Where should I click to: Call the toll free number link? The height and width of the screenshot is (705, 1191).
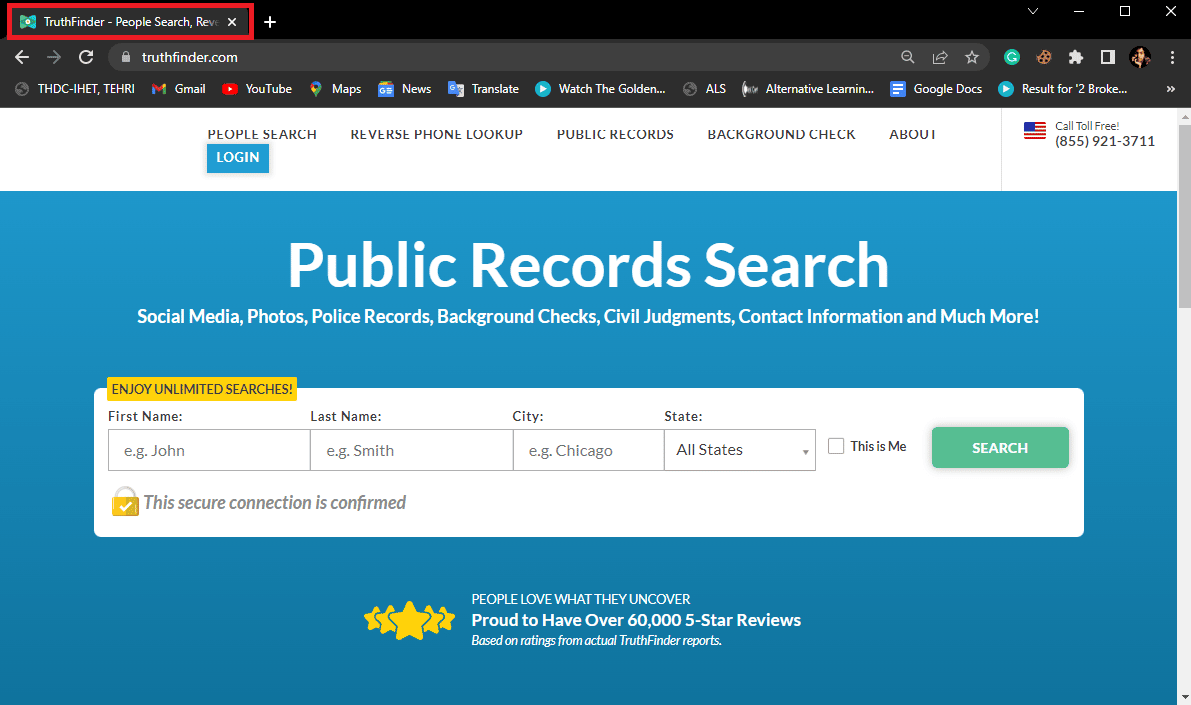[1104, 141]
